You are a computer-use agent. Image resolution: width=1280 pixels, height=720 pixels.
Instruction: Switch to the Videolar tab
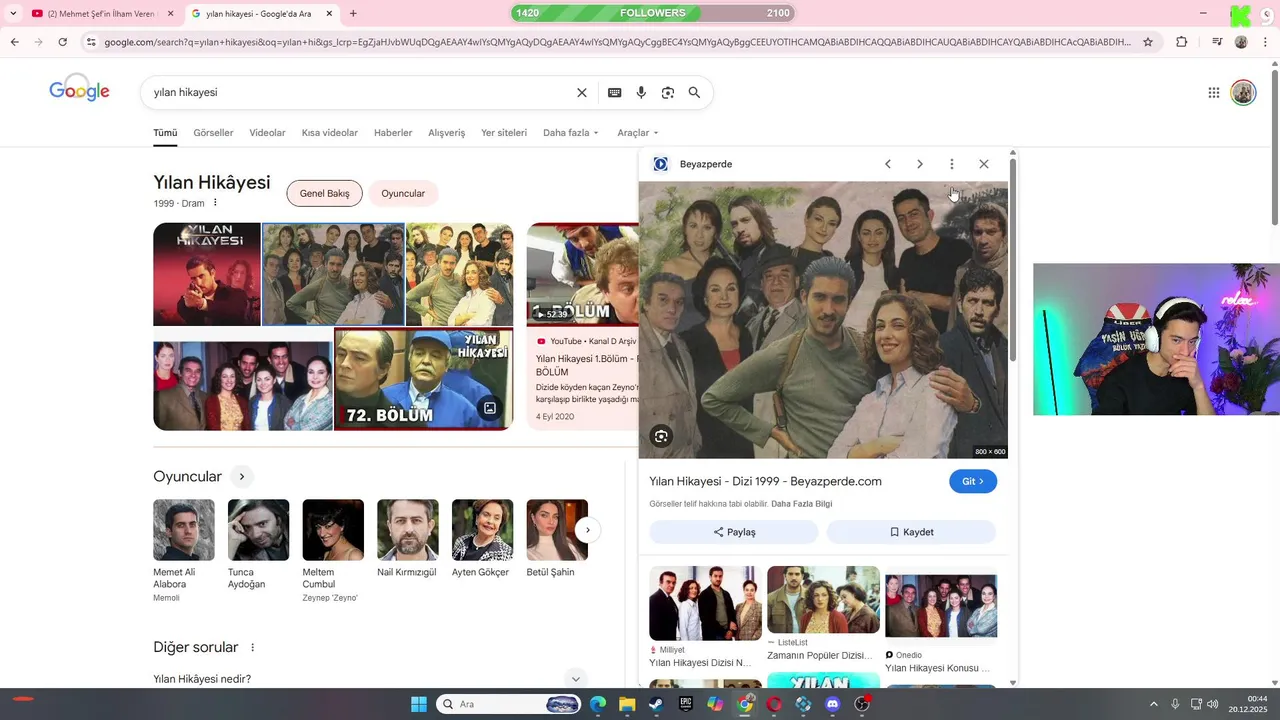coord(267,133)
